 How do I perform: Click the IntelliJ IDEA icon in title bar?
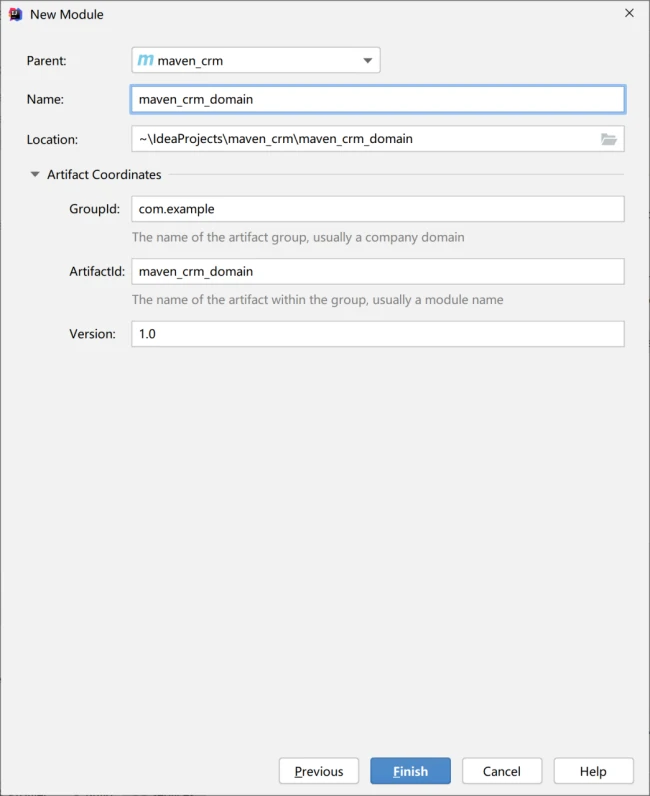[14, 14]
